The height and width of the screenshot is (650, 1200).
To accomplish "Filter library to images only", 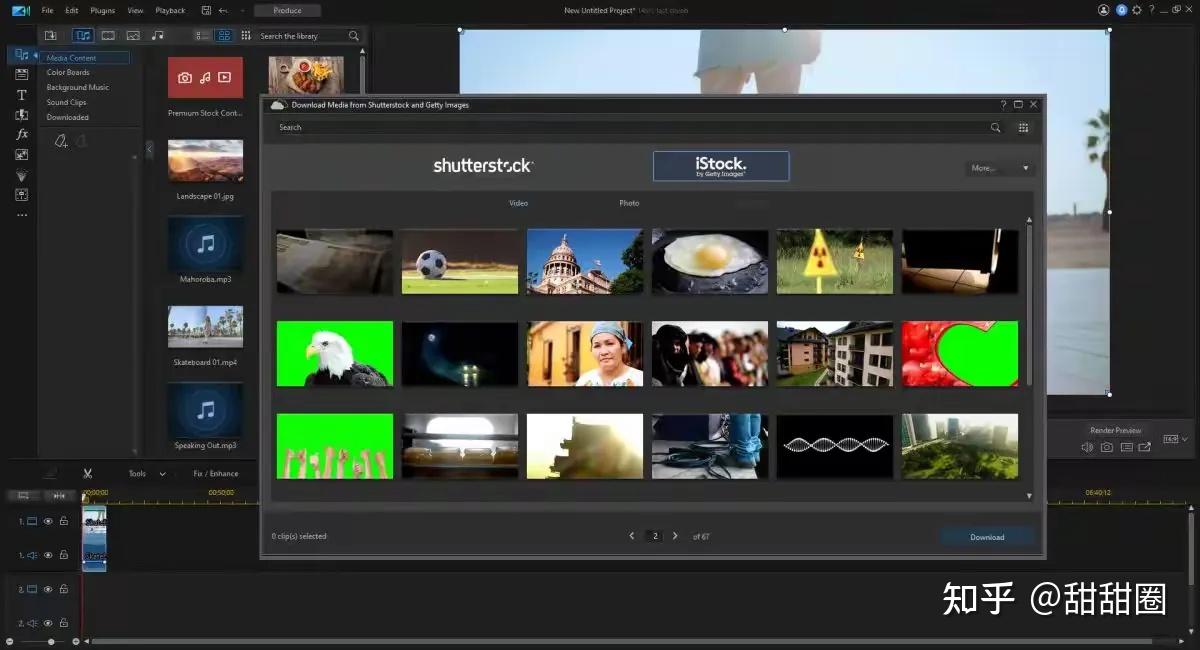I will click(x=133, y=36).
